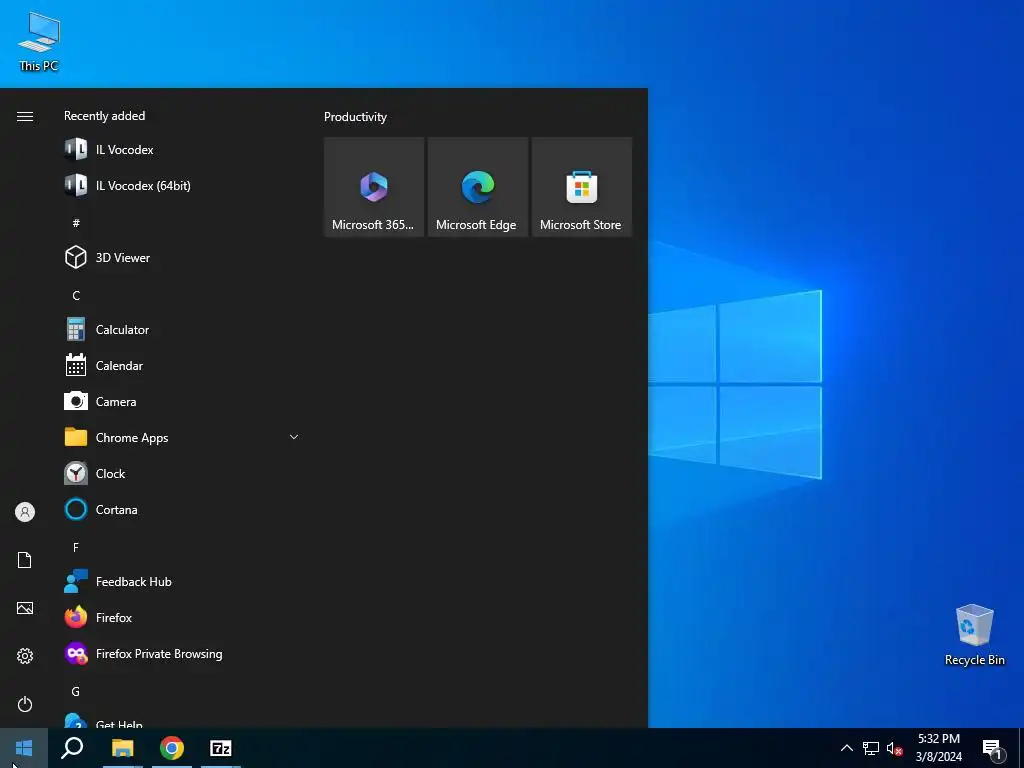This screenshot has width=1024, height=768.
Task: Launch IL Vocodex (64bit) app
Action: tap(182, 185)
